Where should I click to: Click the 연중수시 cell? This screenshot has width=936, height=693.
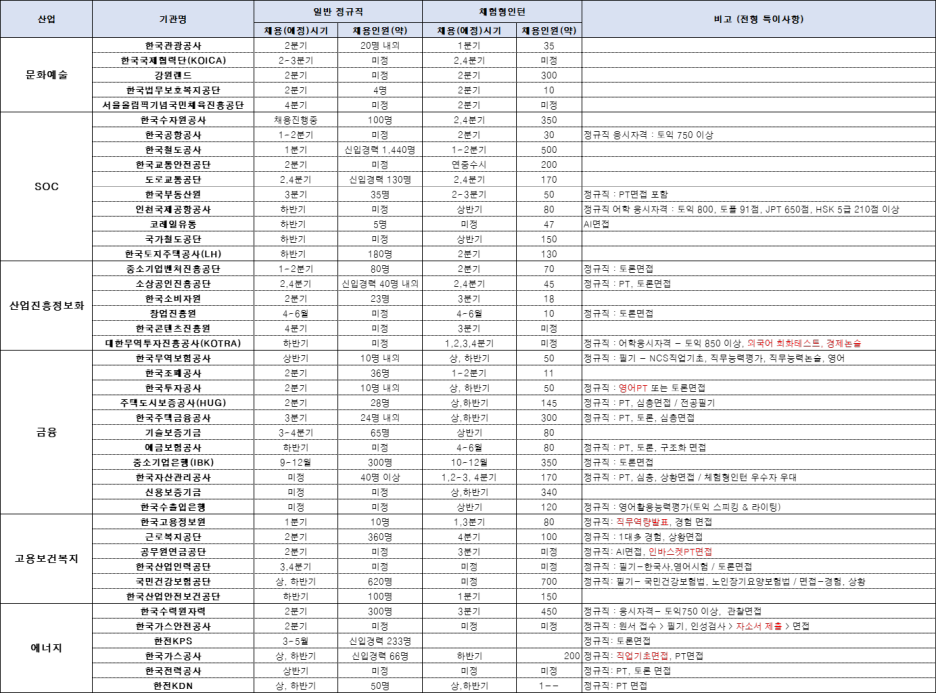coord(469,165)
